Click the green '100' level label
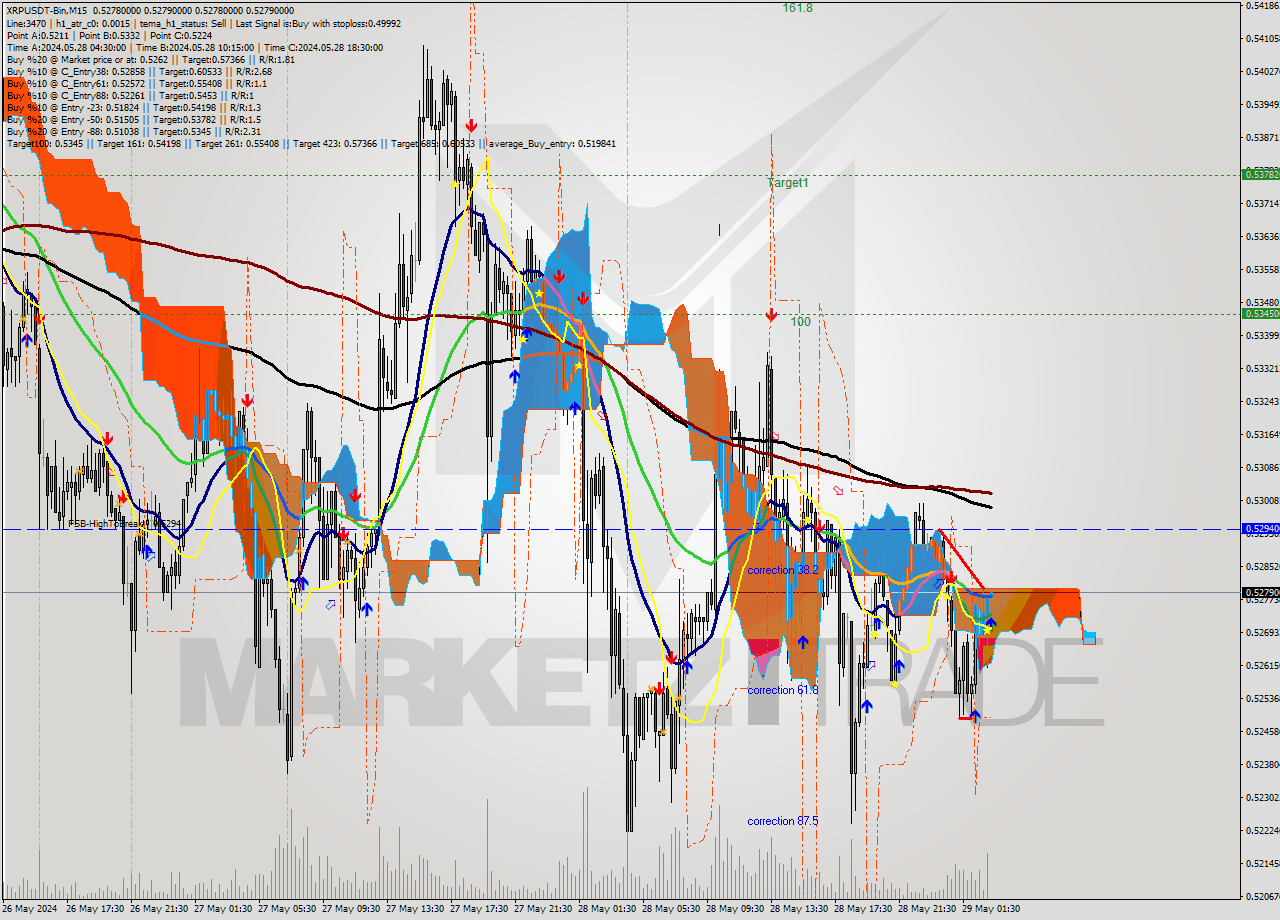Viewport: 1280px width, 920px height. tap(800, 322)
